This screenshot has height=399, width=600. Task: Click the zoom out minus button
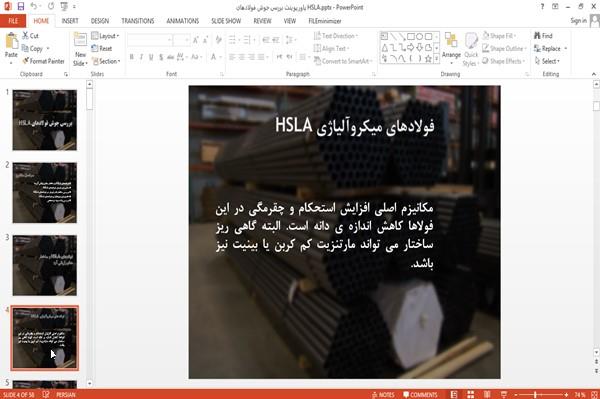[516, 395]
